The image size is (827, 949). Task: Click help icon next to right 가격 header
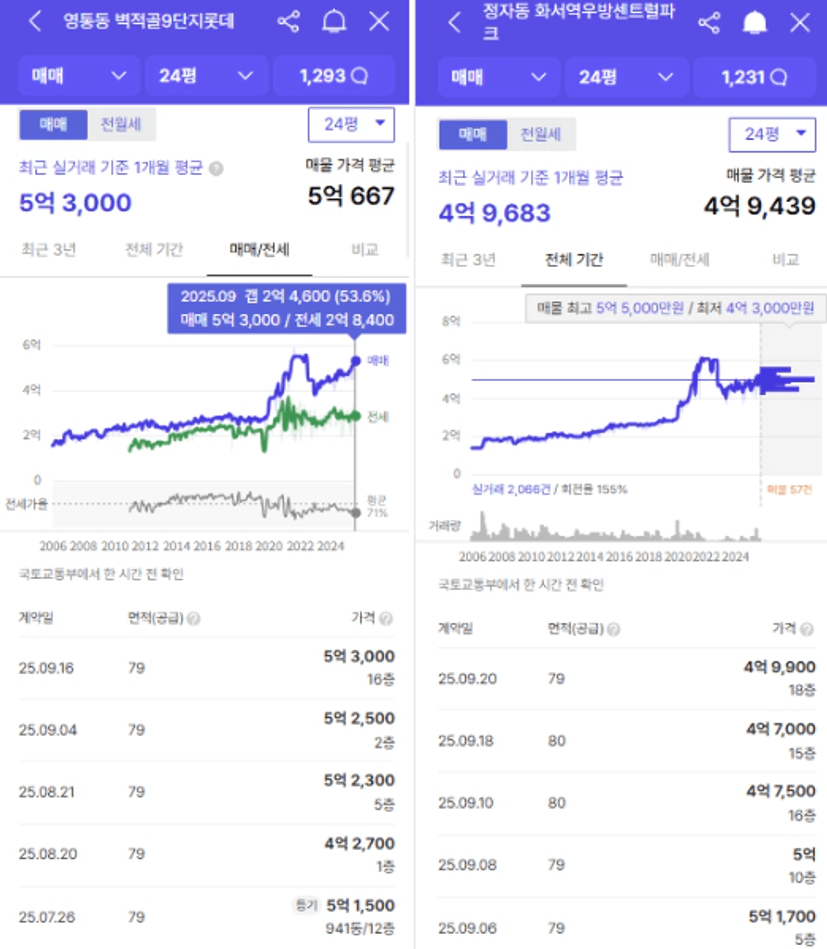pyautogui.click(x=806, y=629)
